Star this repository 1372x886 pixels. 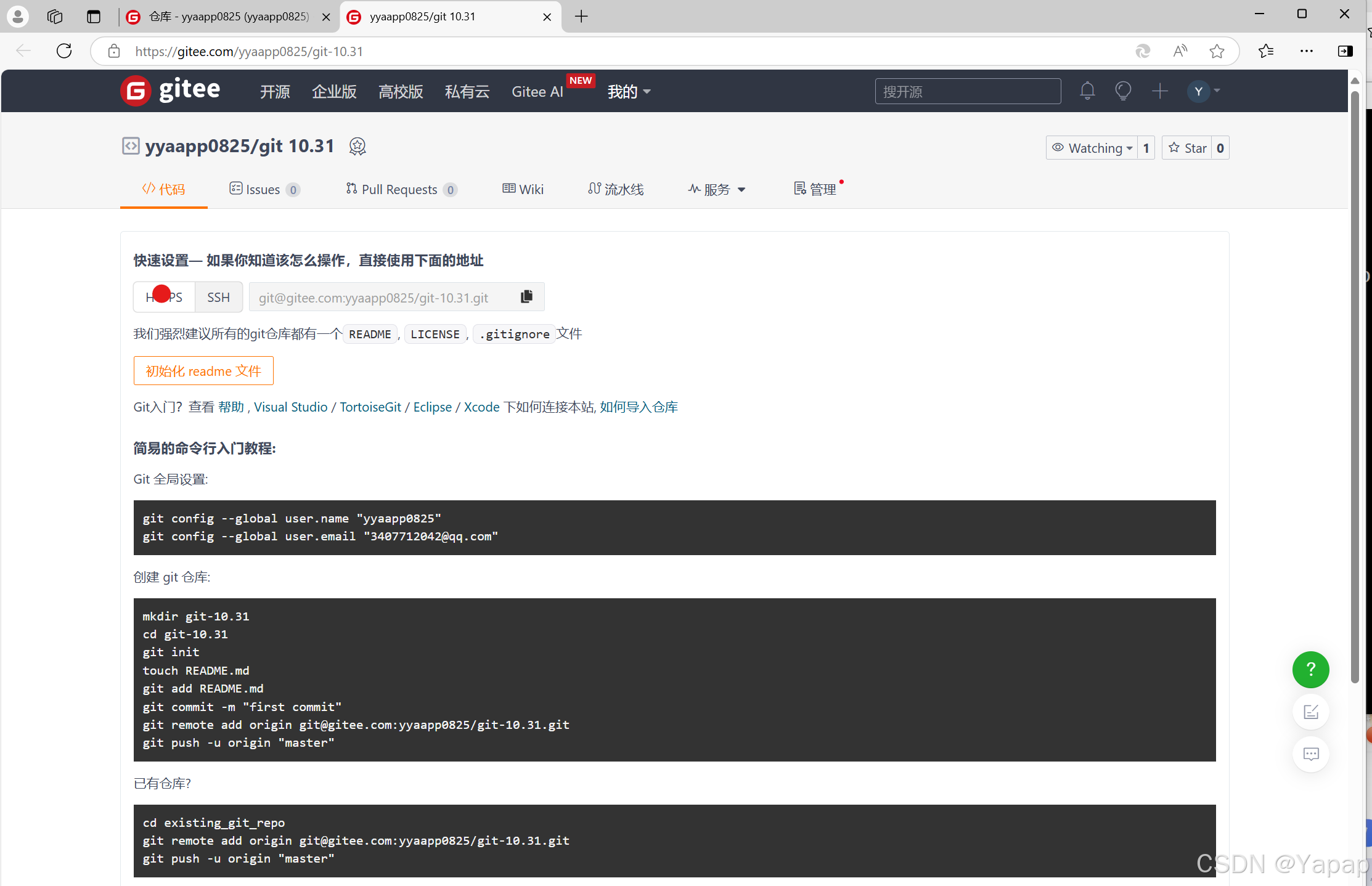pyautogui.click(x=1186, y=148)
